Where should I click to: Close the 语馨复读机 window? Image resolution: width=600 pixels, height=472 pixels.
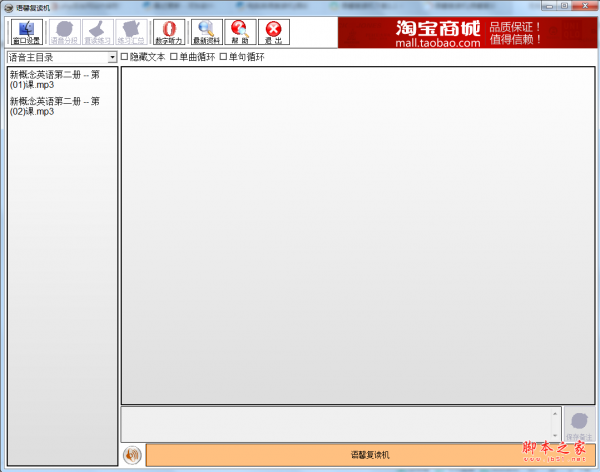(x=585, y=6)
